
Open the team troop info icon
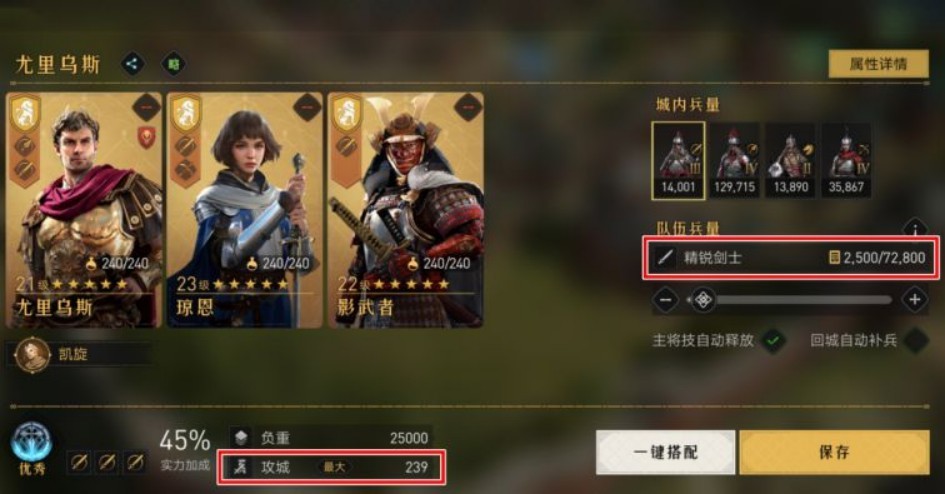pos(915,229)
